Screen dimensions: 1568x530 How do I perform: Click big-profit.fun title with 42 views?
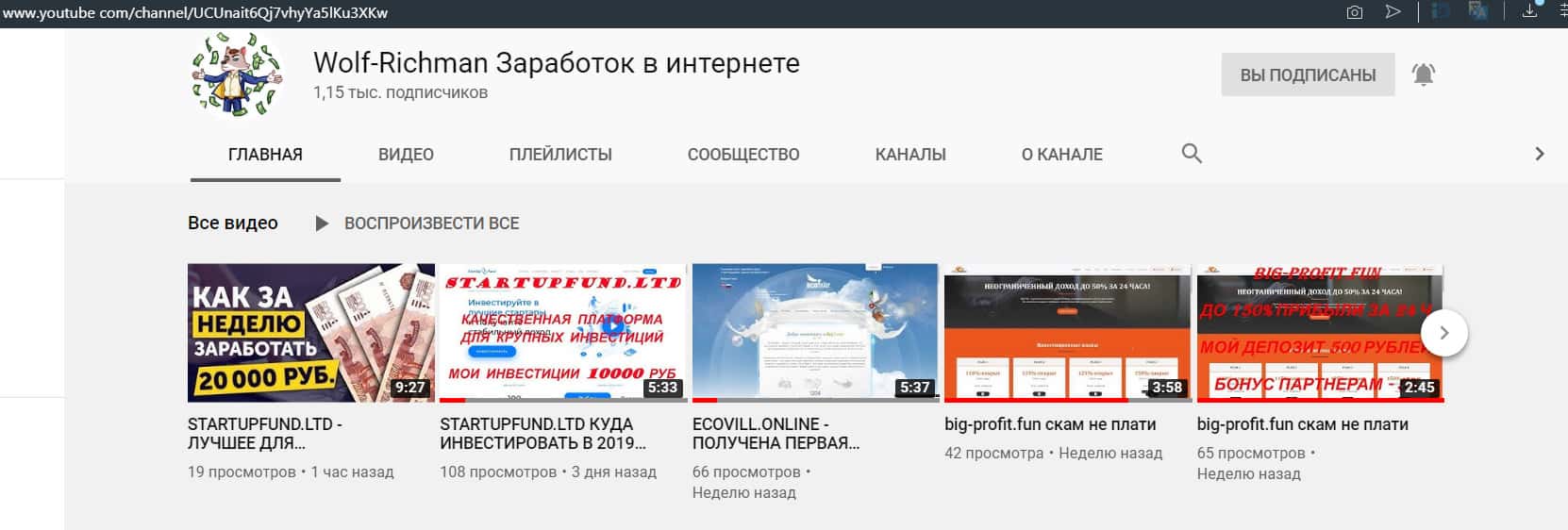pyautogui.click(x=1050, y=424)
